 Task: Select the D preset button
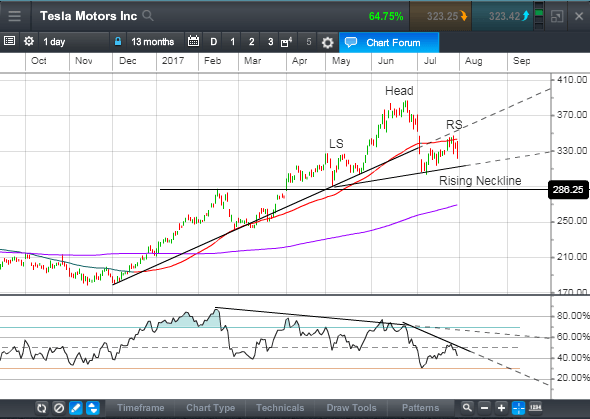tap(213, 42)
